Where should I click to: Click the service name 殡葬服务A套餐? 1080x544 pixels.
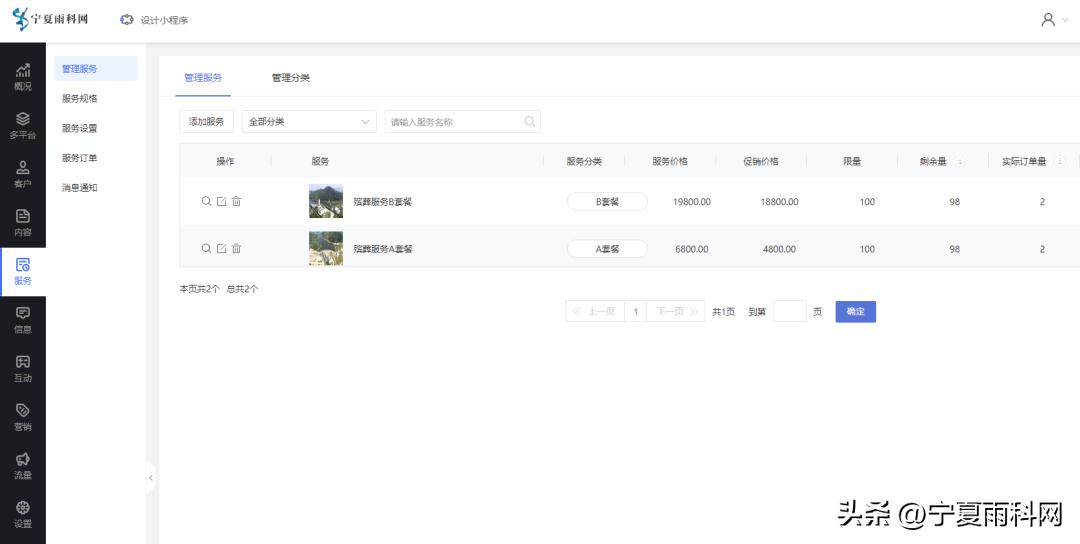pos(382,249)
